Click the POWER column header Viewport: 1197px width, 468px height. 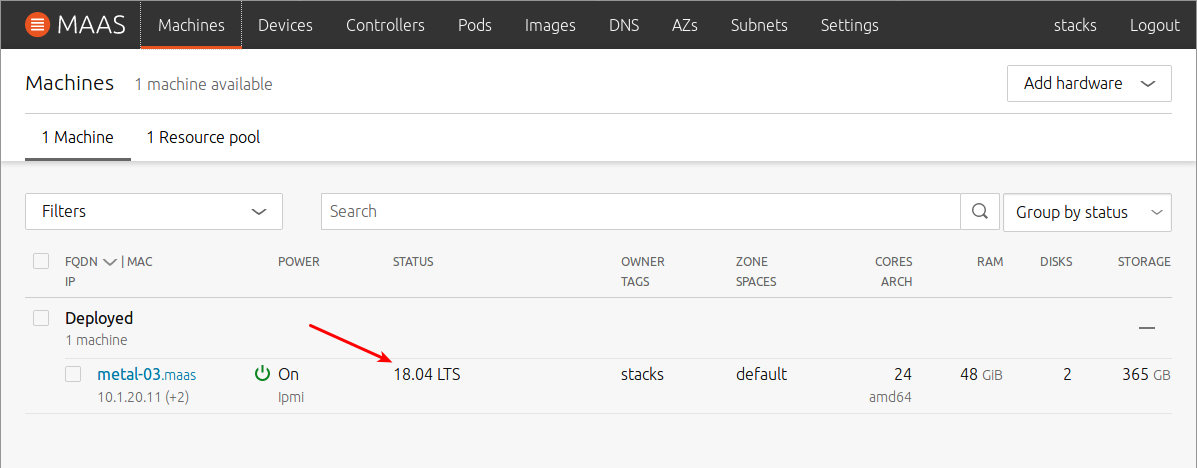point(298,262)
